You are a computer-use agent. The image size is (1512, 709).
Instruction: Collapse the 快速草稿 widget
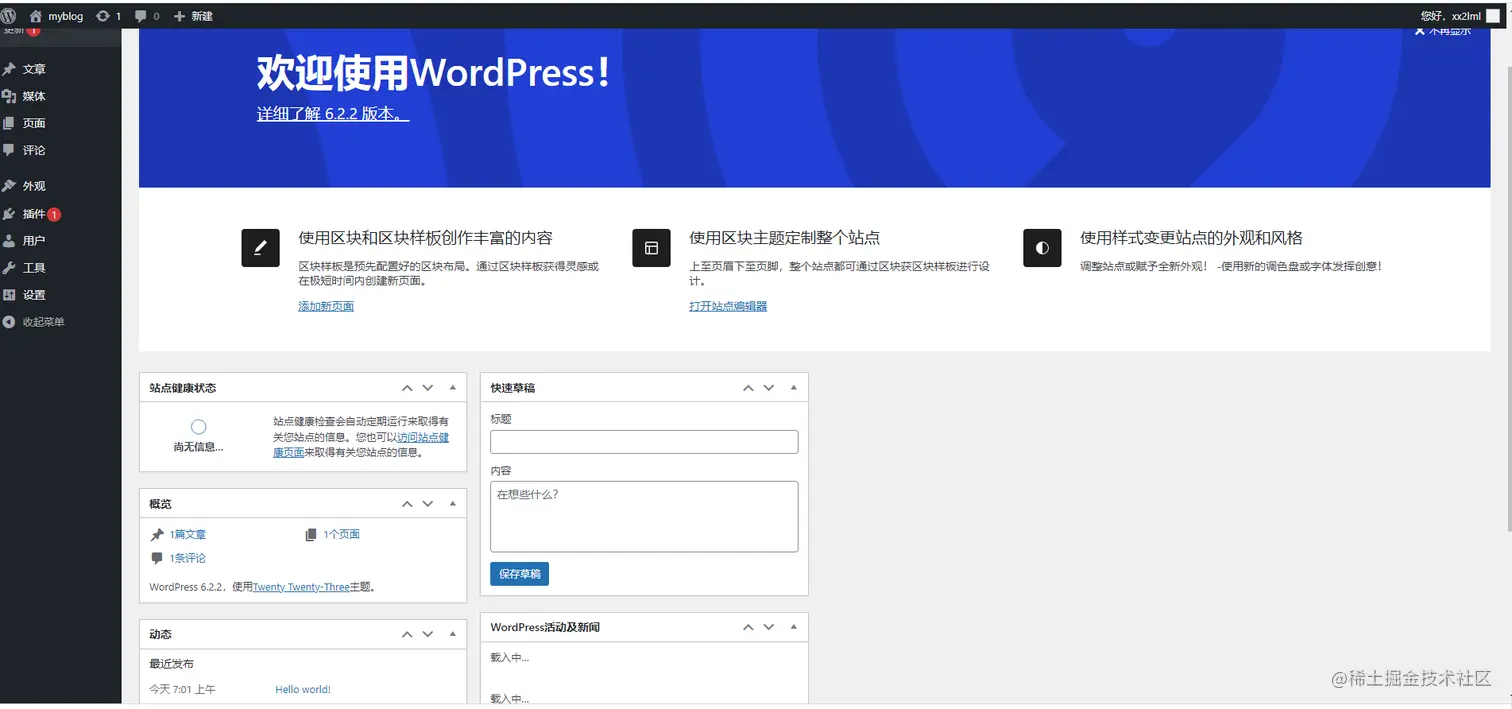(x=794, y=388)
